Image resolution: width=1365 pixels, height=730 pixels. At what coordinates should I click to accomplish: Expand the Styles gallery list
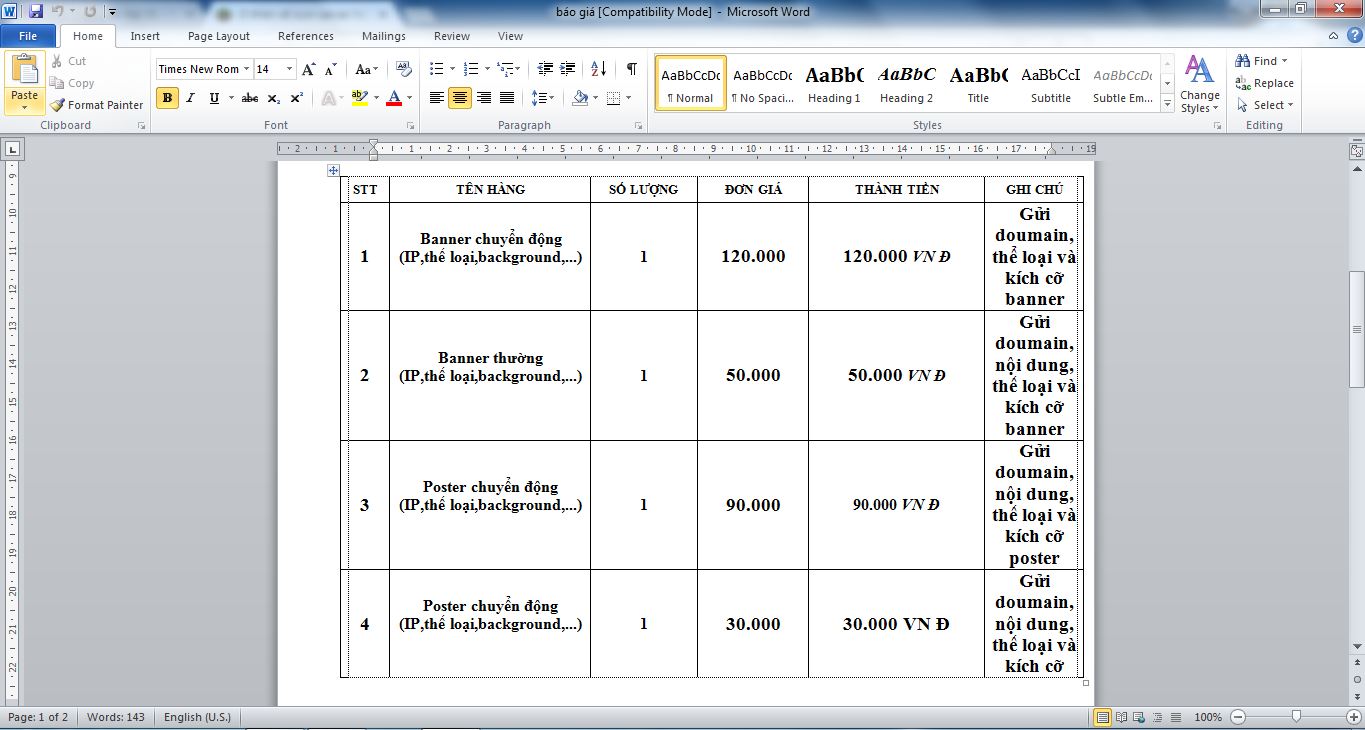[x=1167, y=103]
